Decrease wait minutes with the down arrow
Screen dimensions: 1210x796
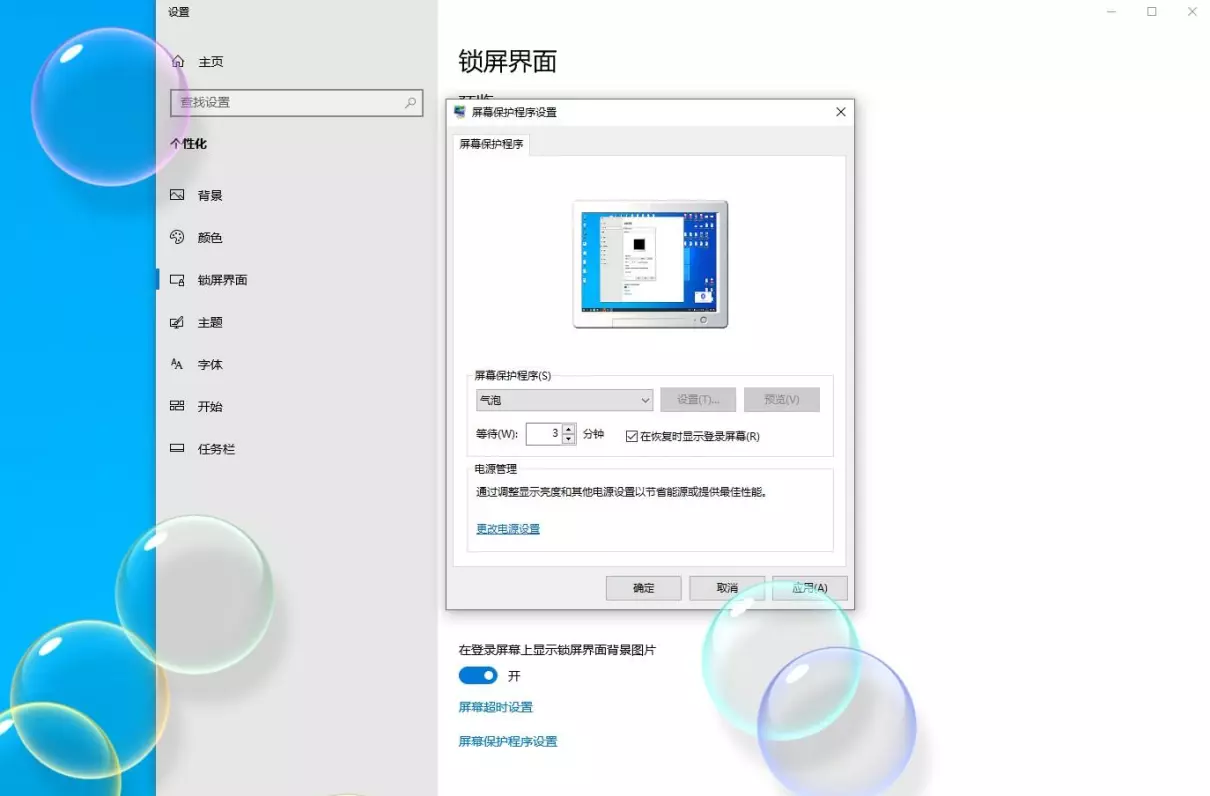[x=569, y=439]
